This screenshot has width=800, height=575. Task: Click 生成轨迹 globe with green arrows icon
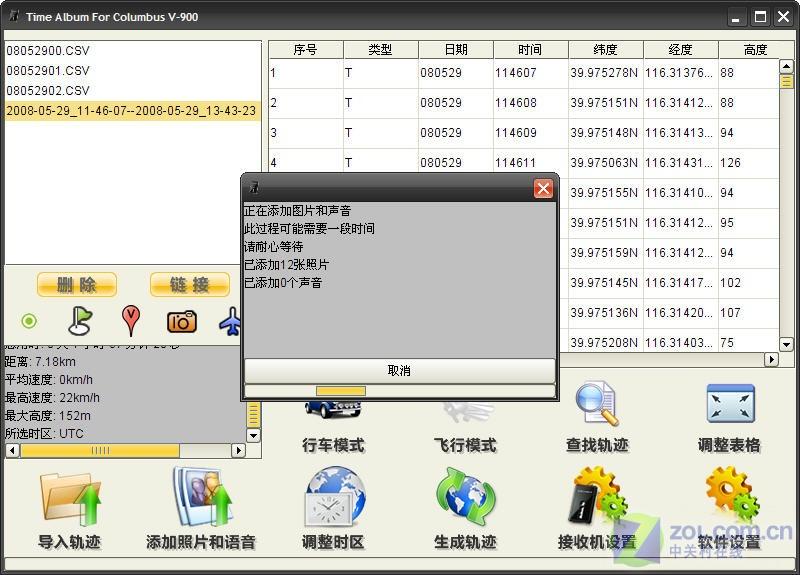click(x=466, y=497)
